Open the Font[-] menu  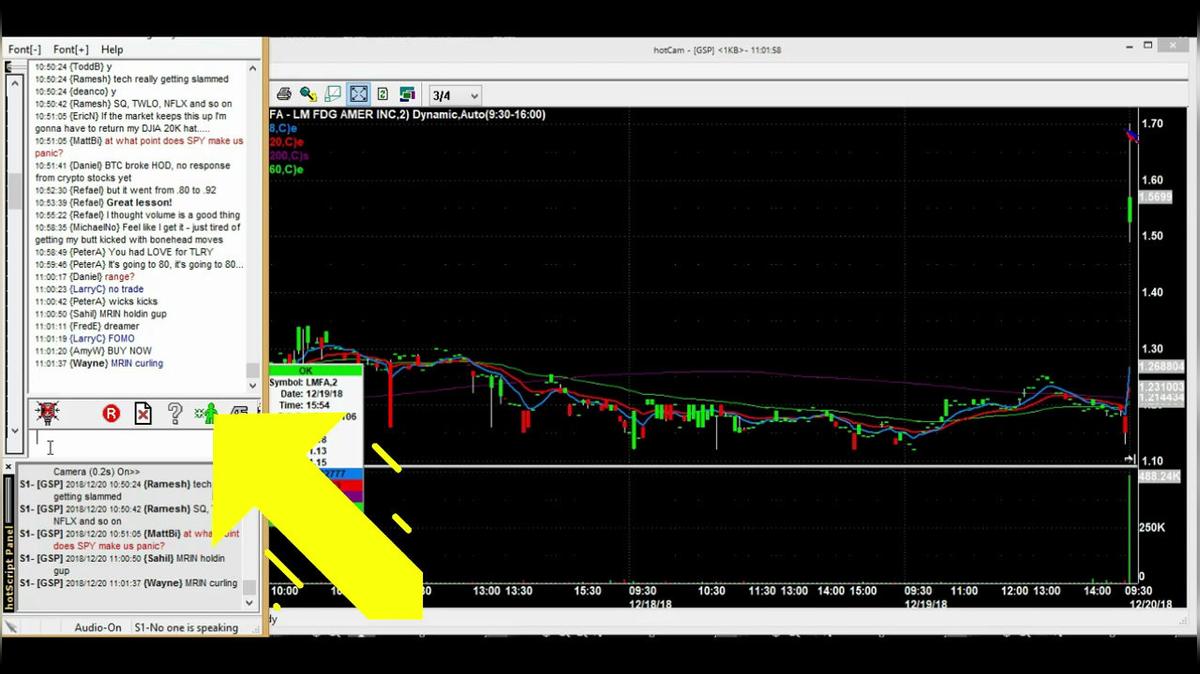pyautogui.click(x=25, y=49)
